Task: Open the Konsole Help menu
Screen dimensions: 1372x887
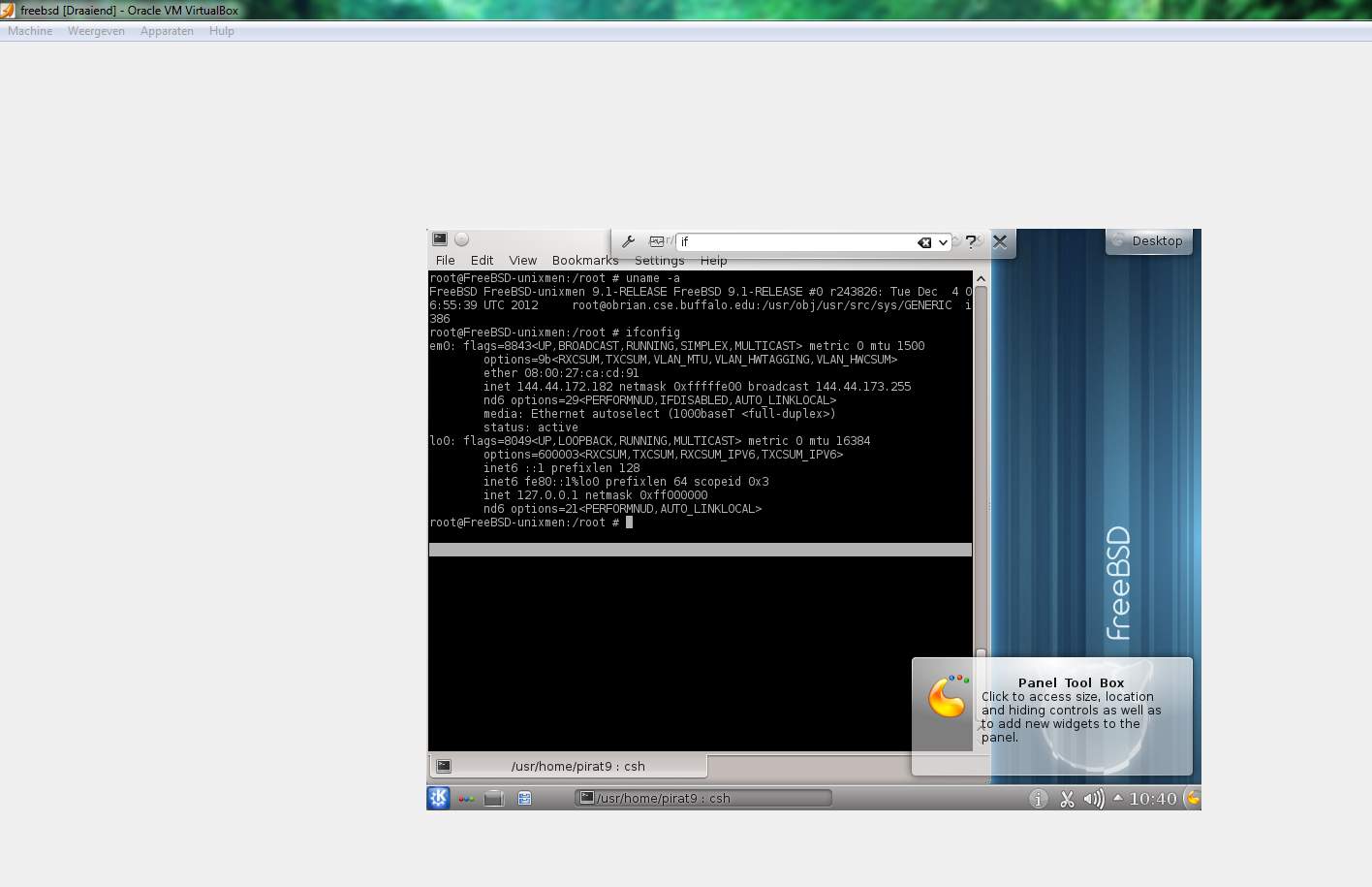Action: click(x=713, y=260)
